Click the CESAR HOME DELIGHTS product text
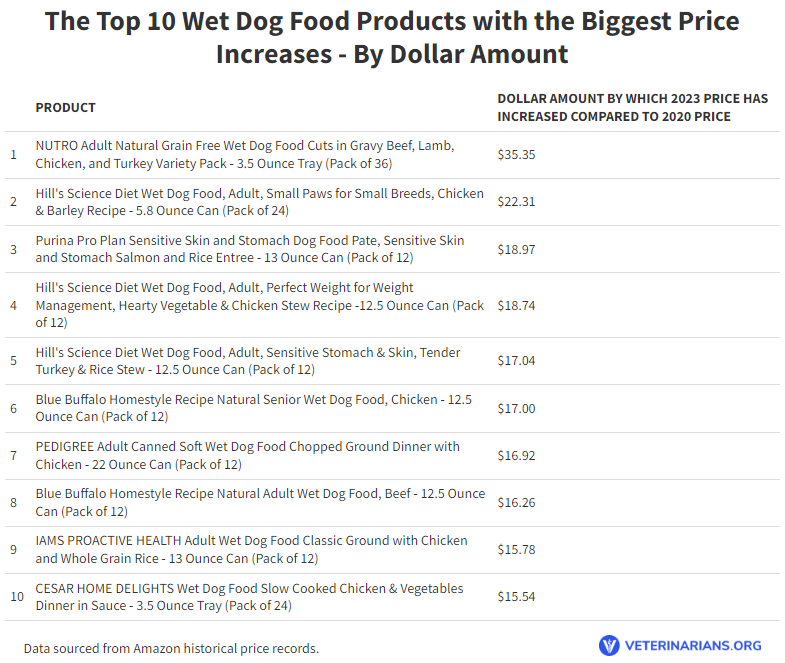 pyautogui.click(x=249, y=597)
